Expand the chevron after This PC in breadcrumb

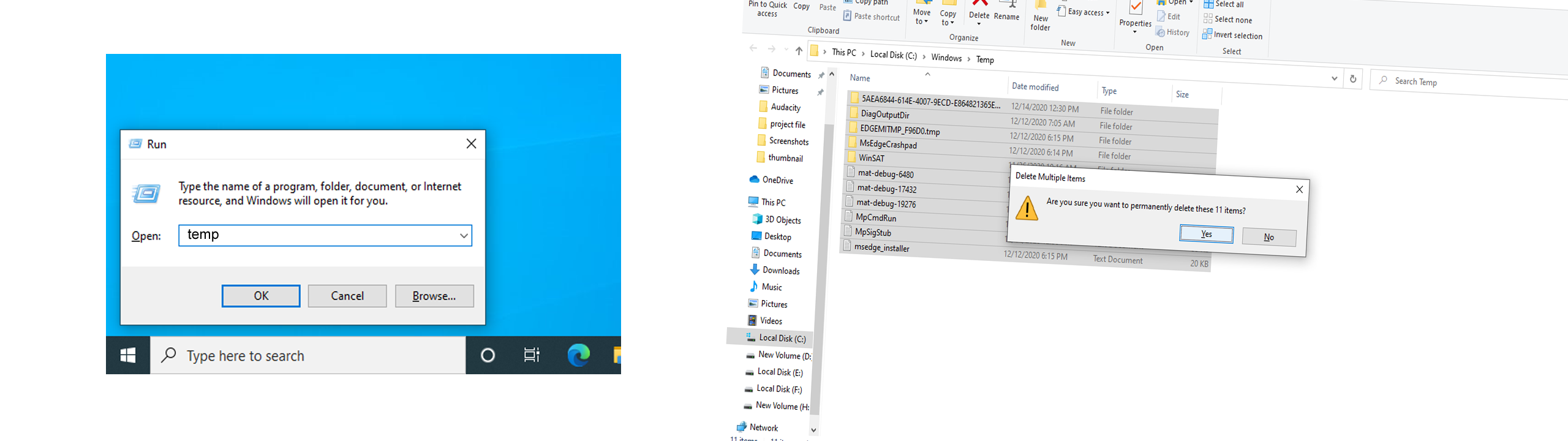pyautogui.click(x=863, y=54)
